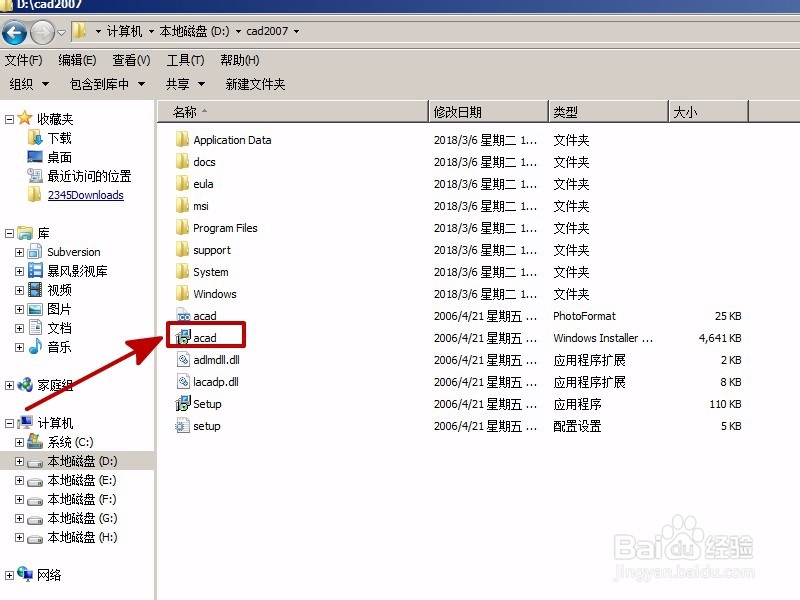Expand the 家庭组 node
This screenshot has width=800, height=600.
coord(9,385)
